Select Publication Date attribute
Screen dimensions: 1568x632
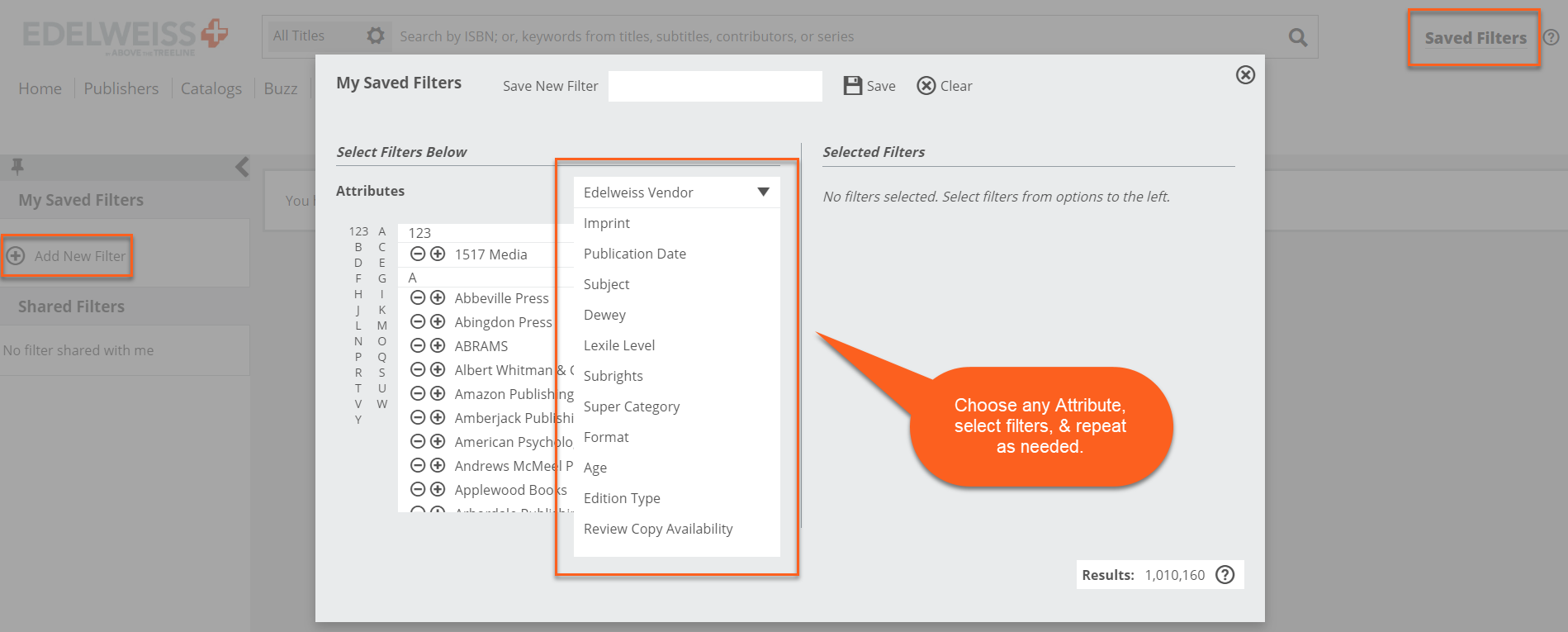tap(635, 254)
